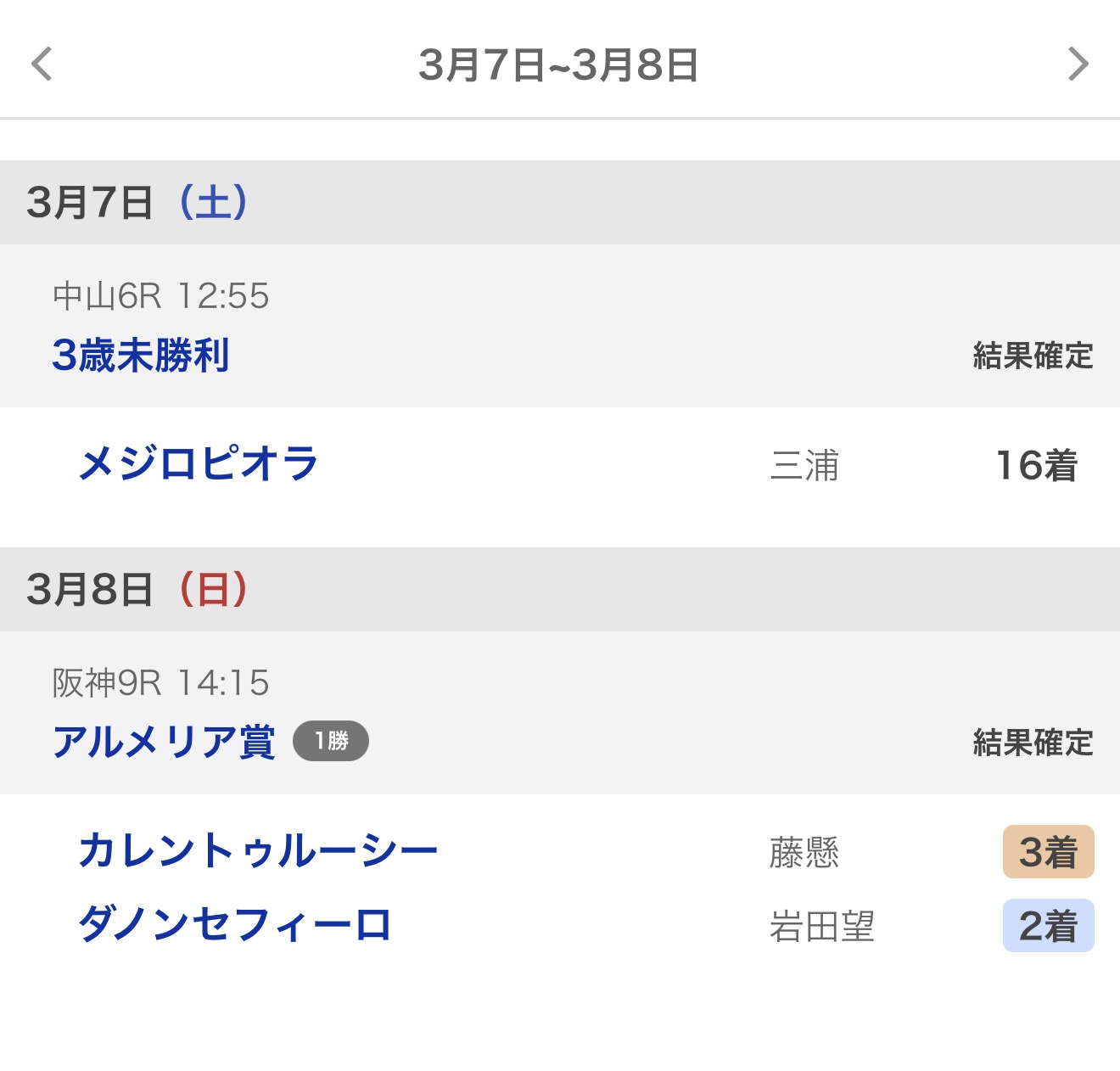Open the アルメリア賞 race link

(x=164, y=743)
